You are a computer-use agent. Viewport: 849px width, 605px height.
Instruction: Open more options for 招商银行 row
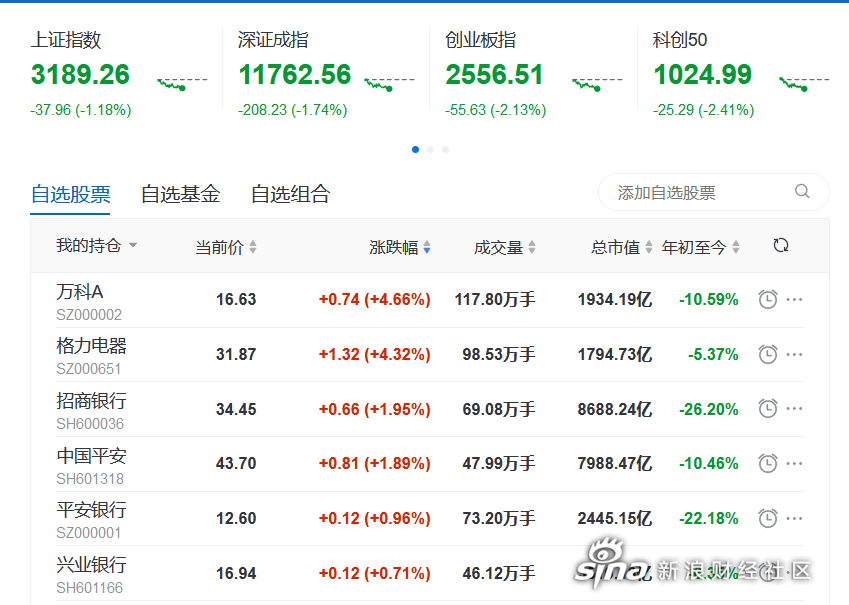click(x=794, y=408)
